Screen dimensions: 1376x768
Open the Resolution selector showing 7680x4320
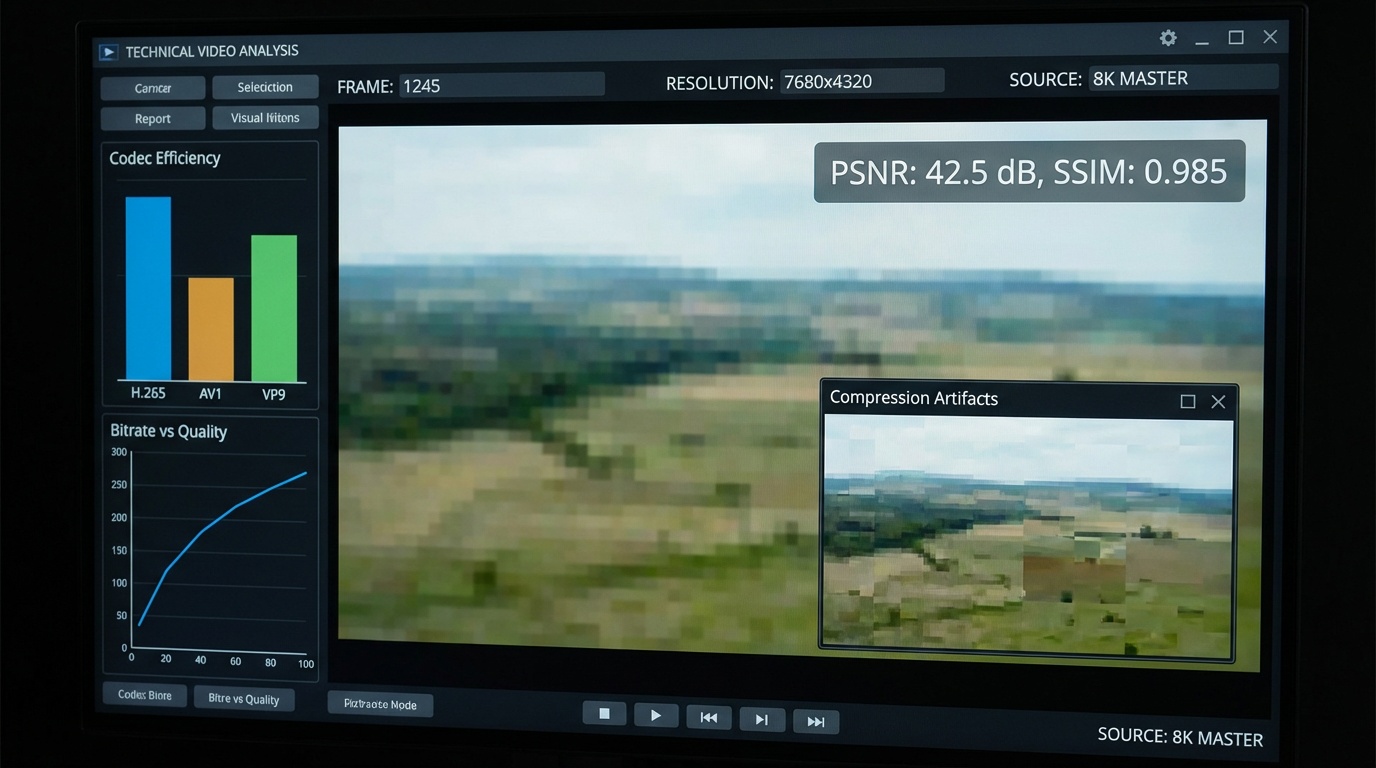(x=862, y=81)
